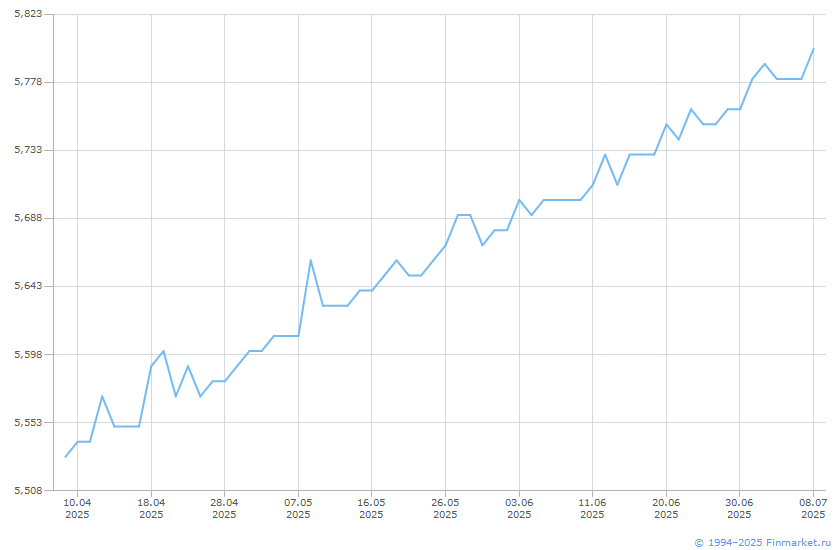
Task: Open the Finmarket.ru copyright link
Action: pos(762,543)
